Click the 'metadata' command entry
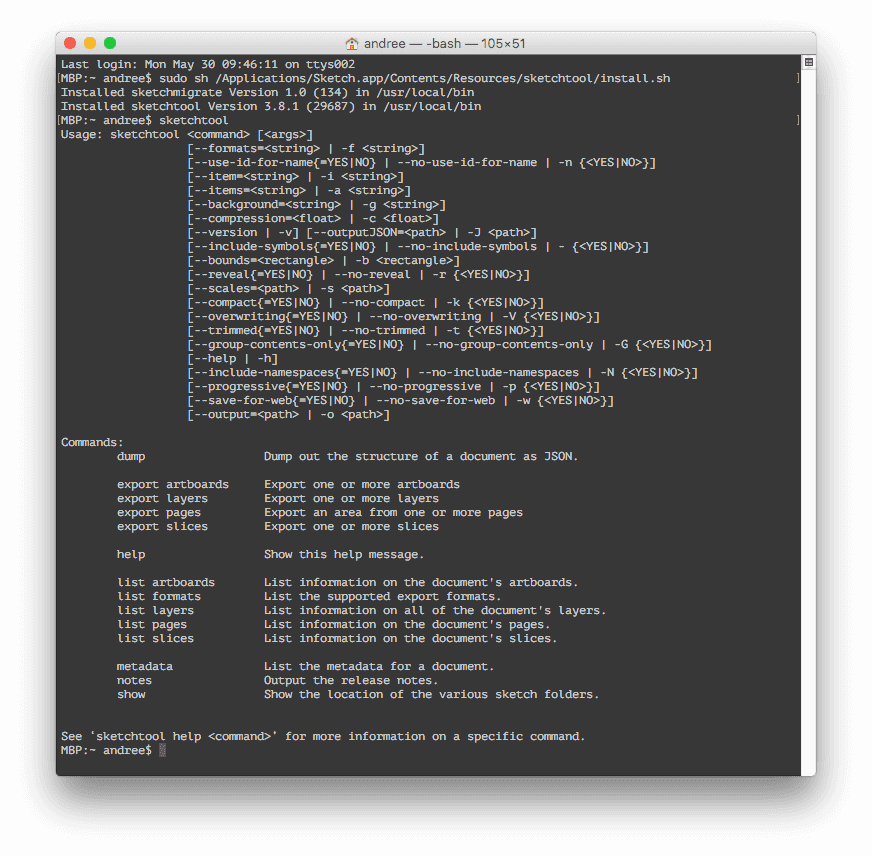This screenshot has width=872, height=856. (x=145, y=666)
